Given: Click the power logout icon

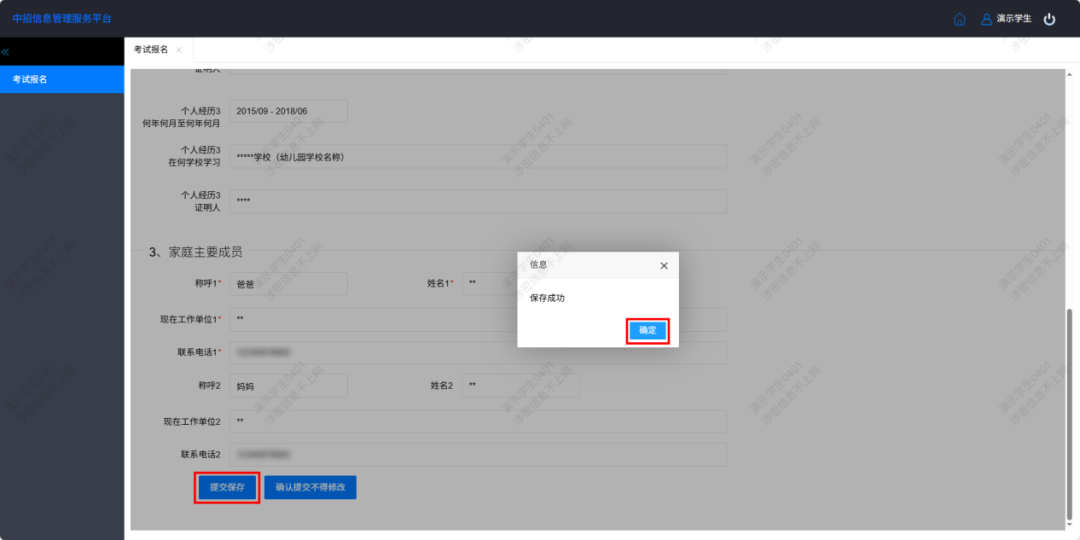Looking at the screenshot, I should [x=1049, y=19].
